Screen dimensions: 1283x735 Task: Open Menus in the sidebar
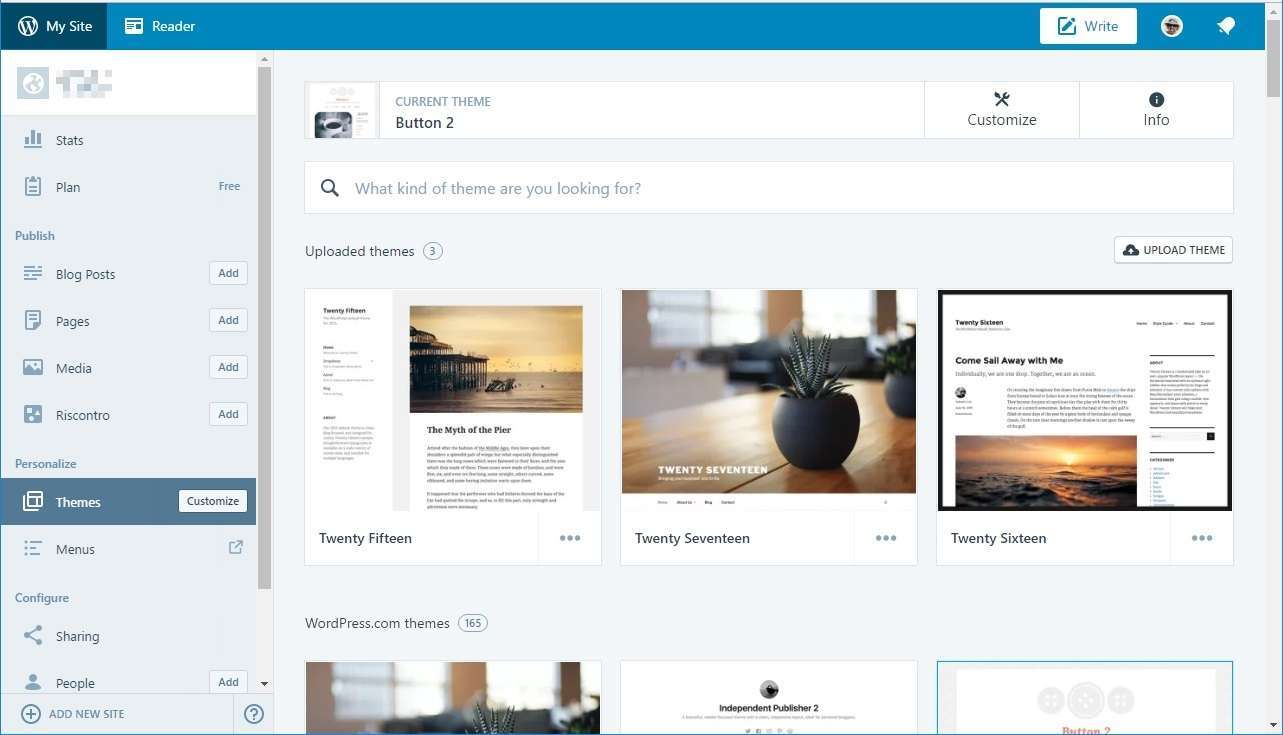75,549
